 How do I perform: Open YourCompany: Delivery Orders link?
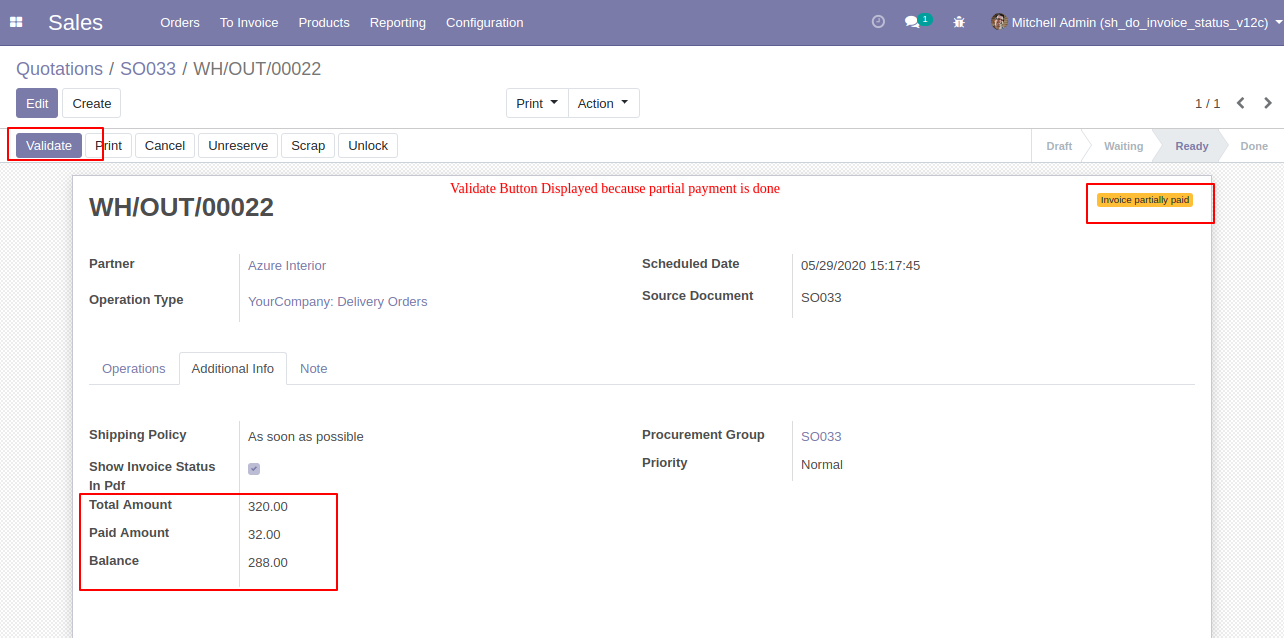(x=337, y=301)
